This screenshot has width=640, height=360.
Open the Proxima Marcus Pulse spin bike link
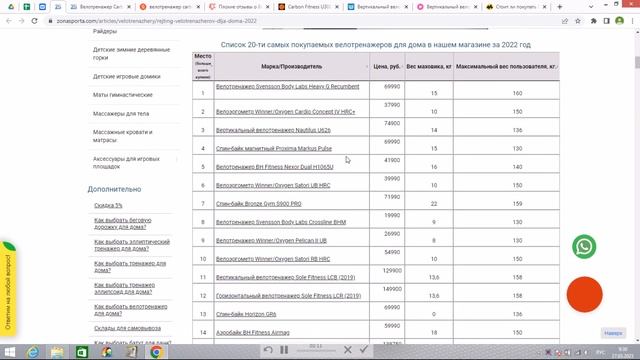273,148
